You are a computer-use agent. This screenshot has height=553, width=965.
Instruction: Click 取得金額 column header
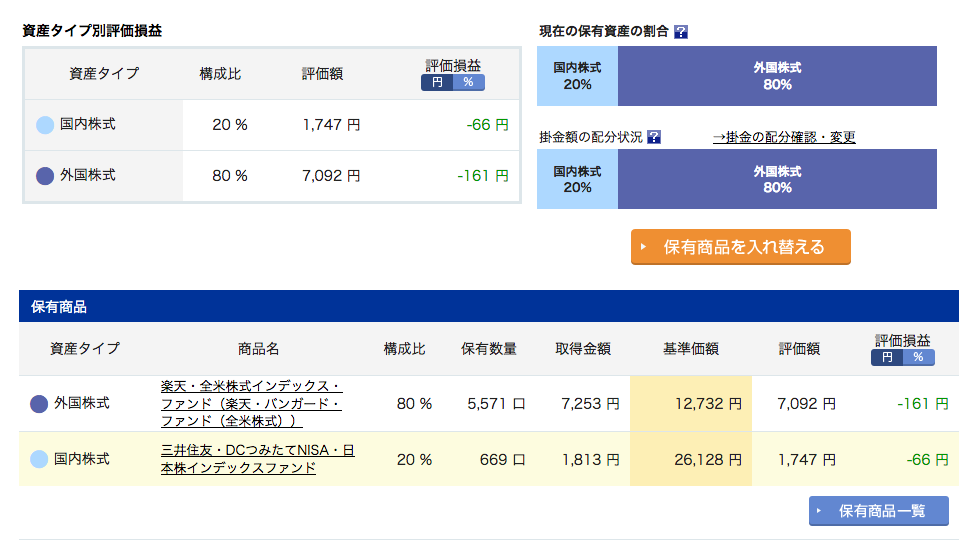[583, 349]
